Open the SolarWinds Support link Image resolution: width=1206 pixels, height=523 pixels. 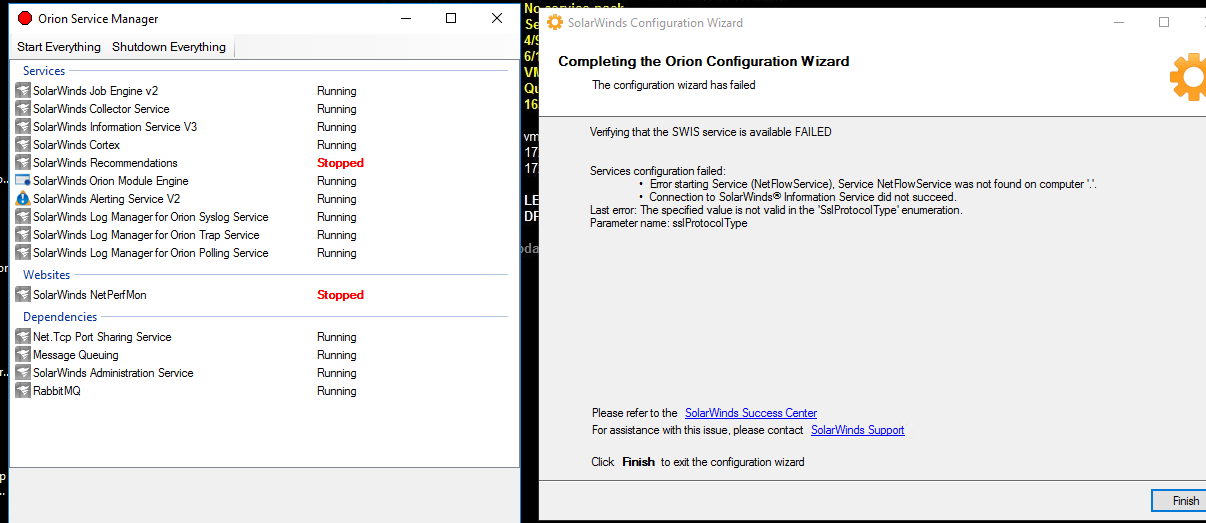858,430
